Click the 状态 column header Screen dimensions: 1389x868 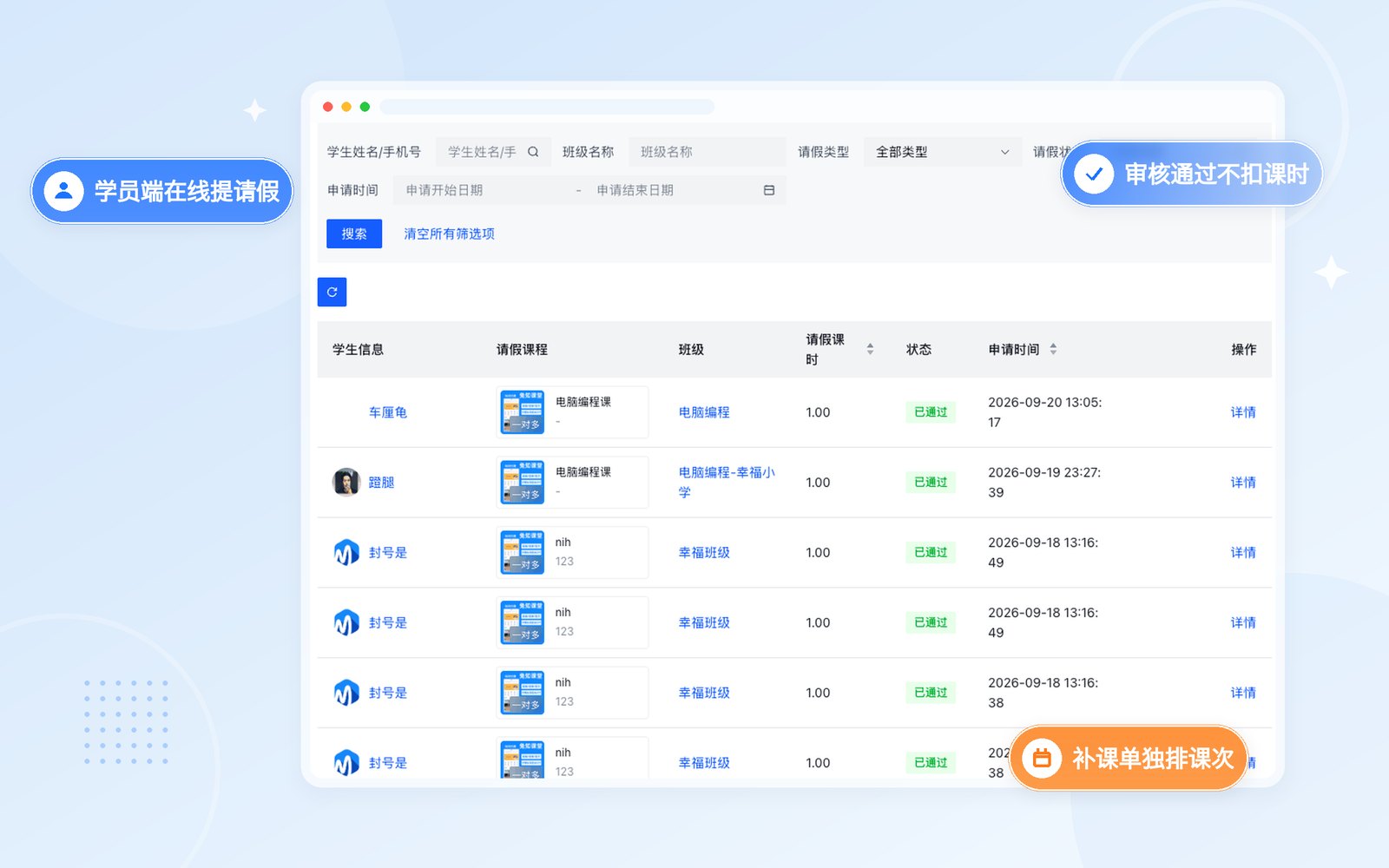pyautogui.click(x=918, y=349)
